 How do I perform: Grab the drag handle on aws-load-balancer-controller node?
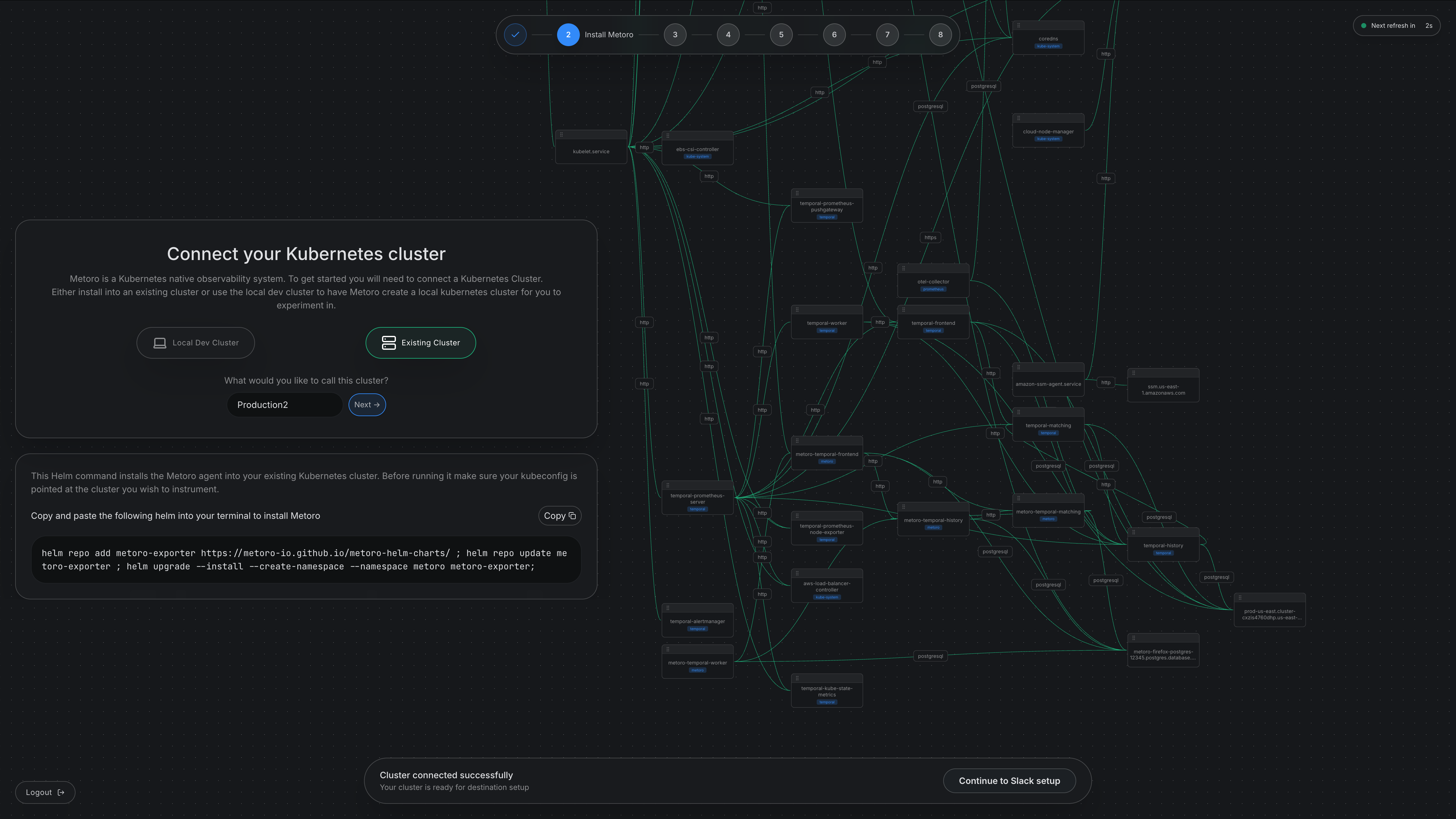(x=797, y=573)
